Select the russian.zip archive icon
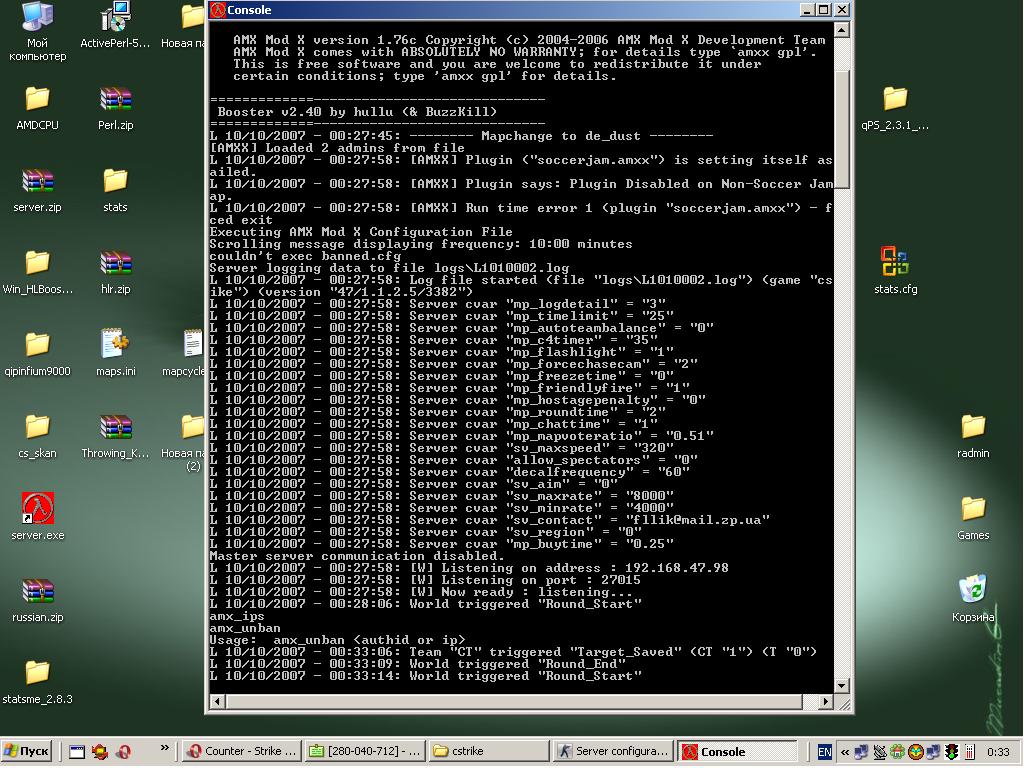 click(37, 600)
